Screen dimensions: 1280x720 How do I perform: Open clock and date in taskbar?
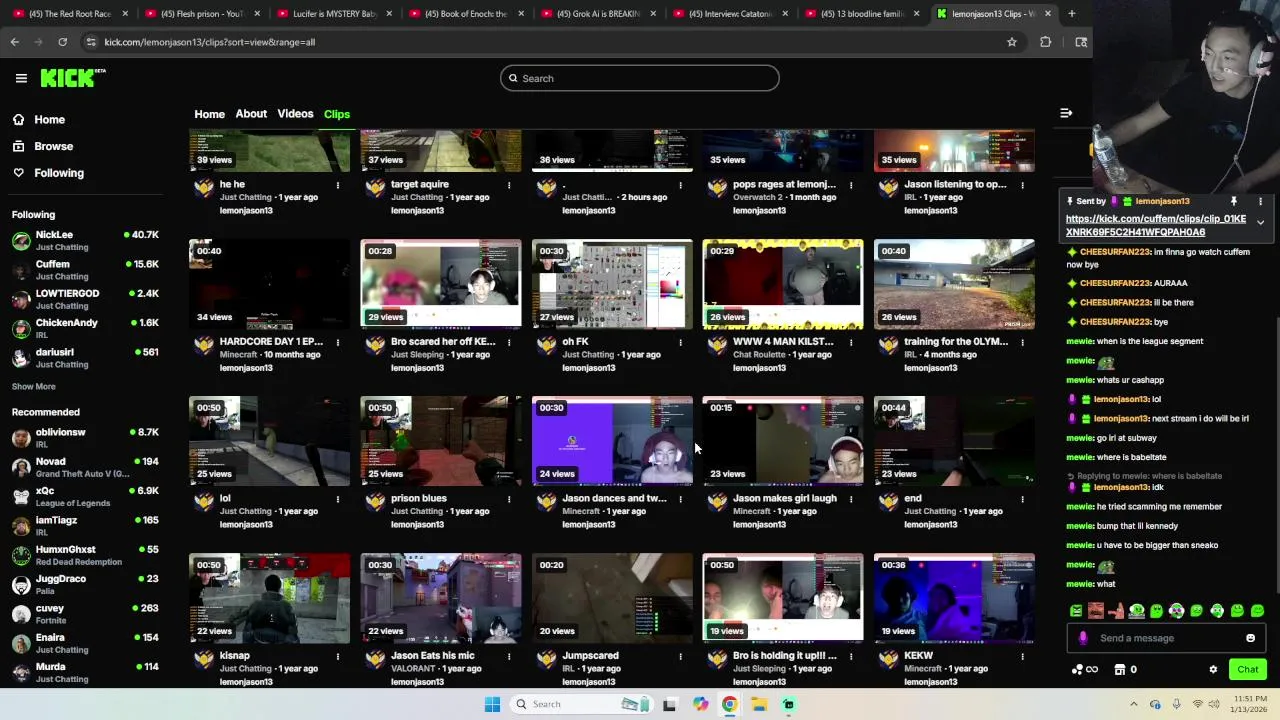click(1247, 704)
